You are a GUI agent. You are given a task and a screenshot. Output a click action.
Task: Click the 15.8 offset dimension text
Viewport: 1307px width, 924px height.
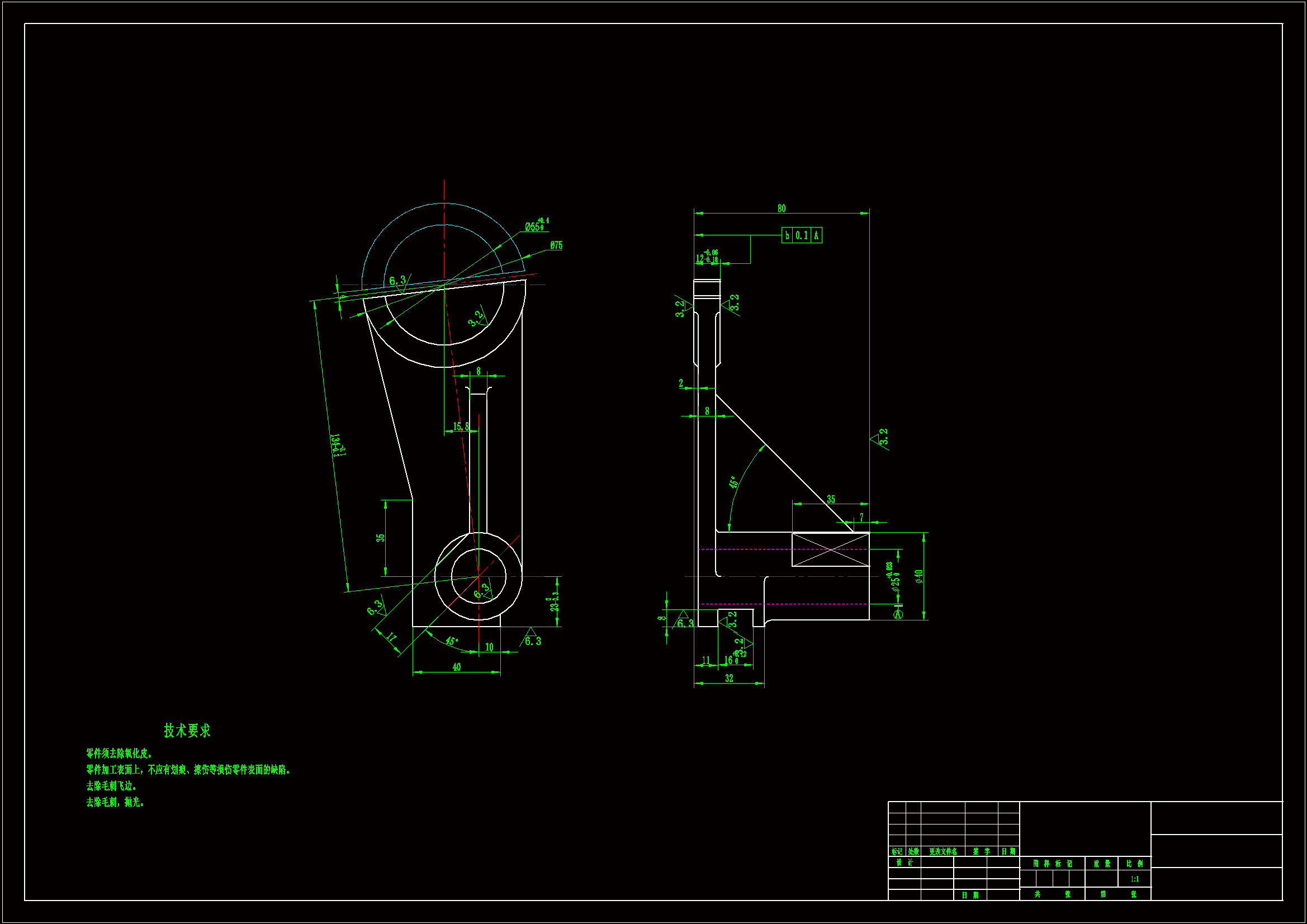[x=461, y=426]
